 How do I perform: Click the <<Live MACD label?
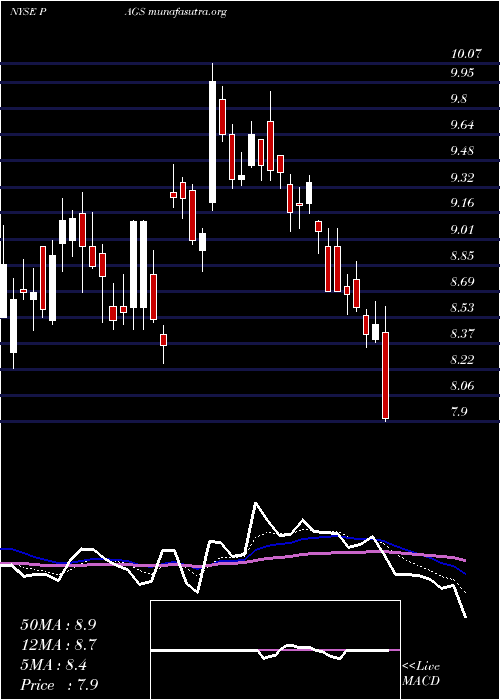tap(421, 673)
